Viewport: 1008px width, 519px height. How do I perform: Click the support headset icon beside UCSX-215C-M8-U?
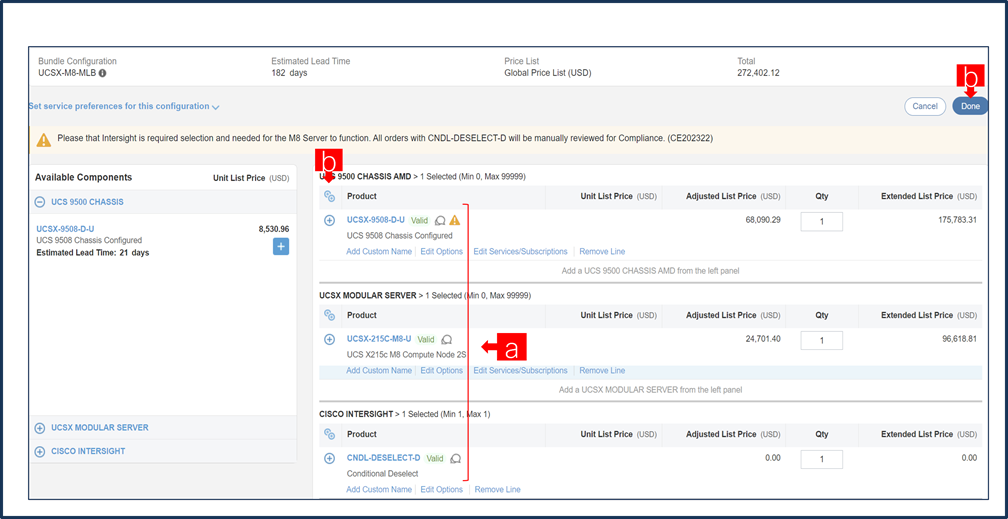tap(447, 339)
